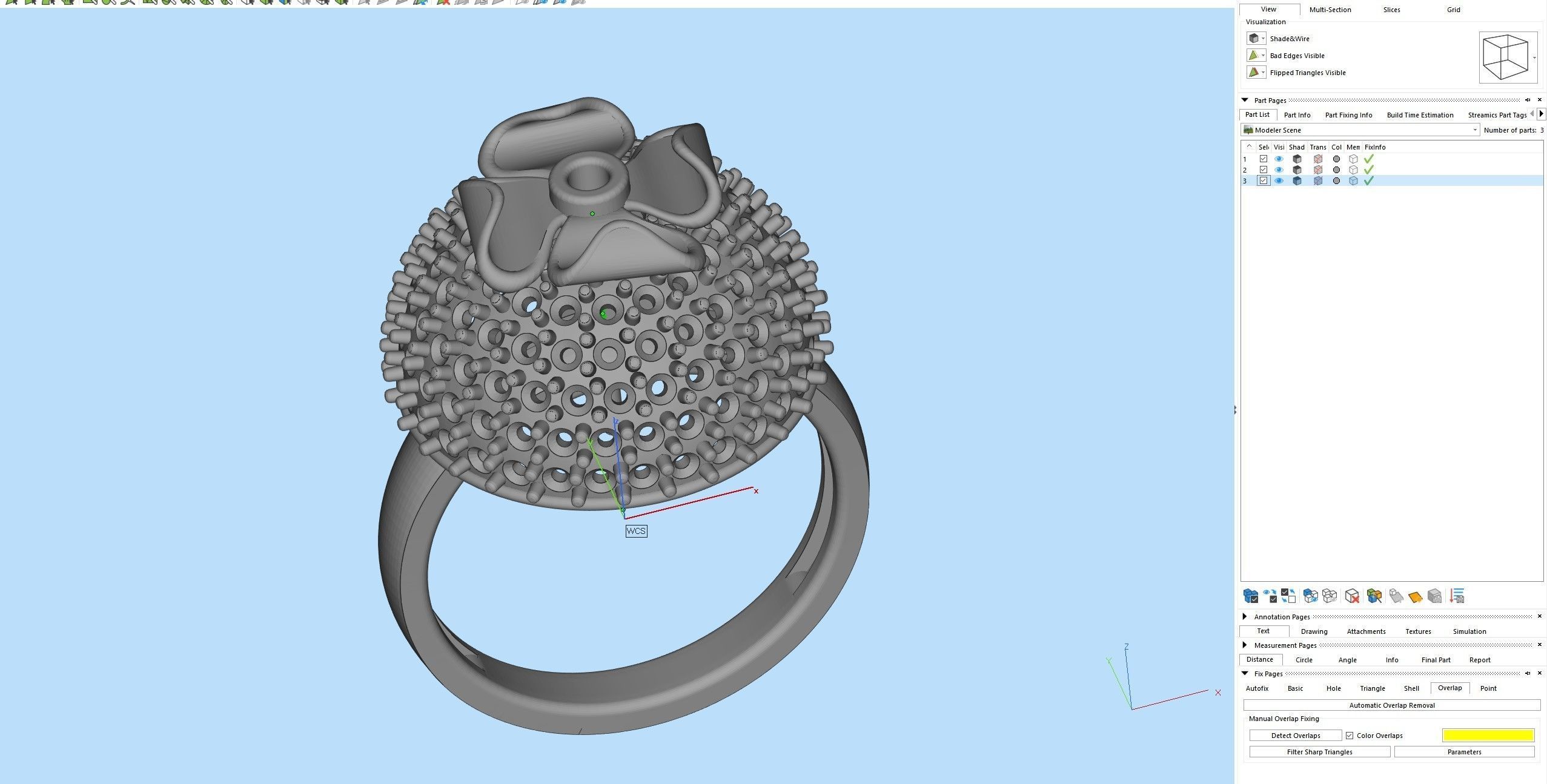
Task: Click the memory cube icon for part 1
Action: coord(1353,159)
